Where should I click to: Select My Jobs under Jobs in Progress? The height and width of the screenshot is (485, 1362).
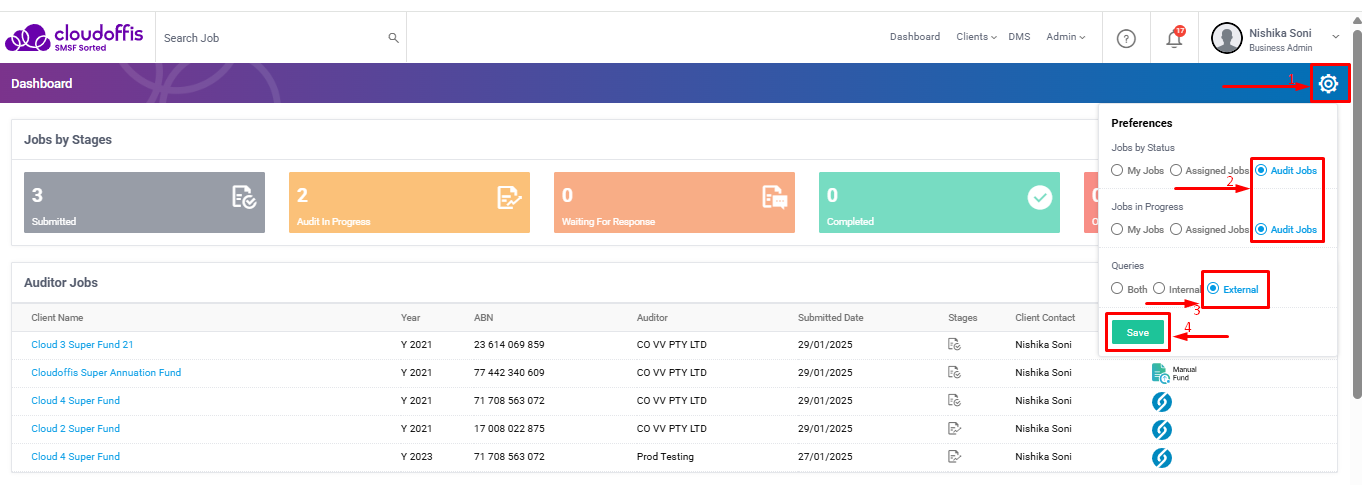[x=1117, y=230]
